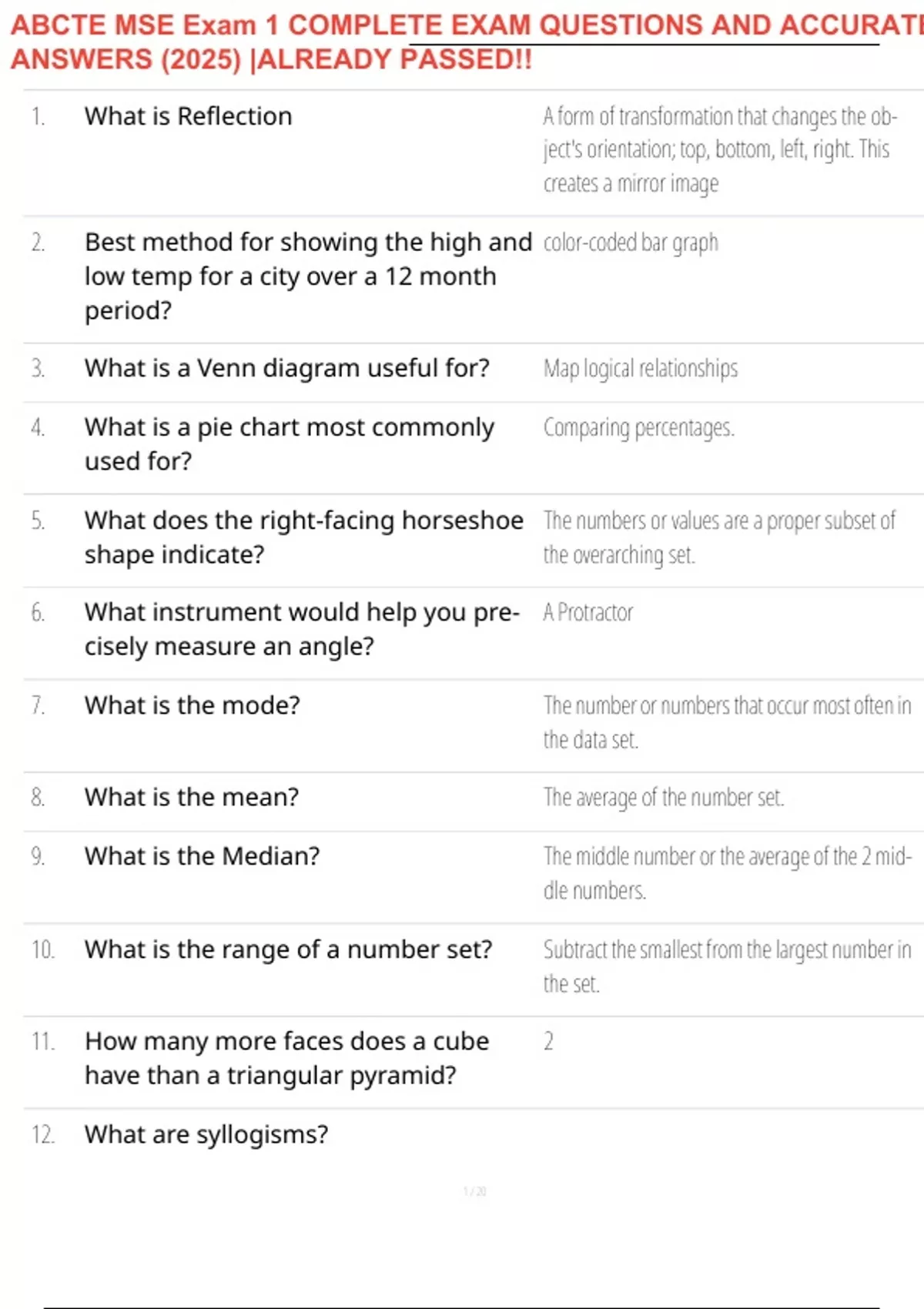Click the question "What are syllogisms?"

point(206,1134)
